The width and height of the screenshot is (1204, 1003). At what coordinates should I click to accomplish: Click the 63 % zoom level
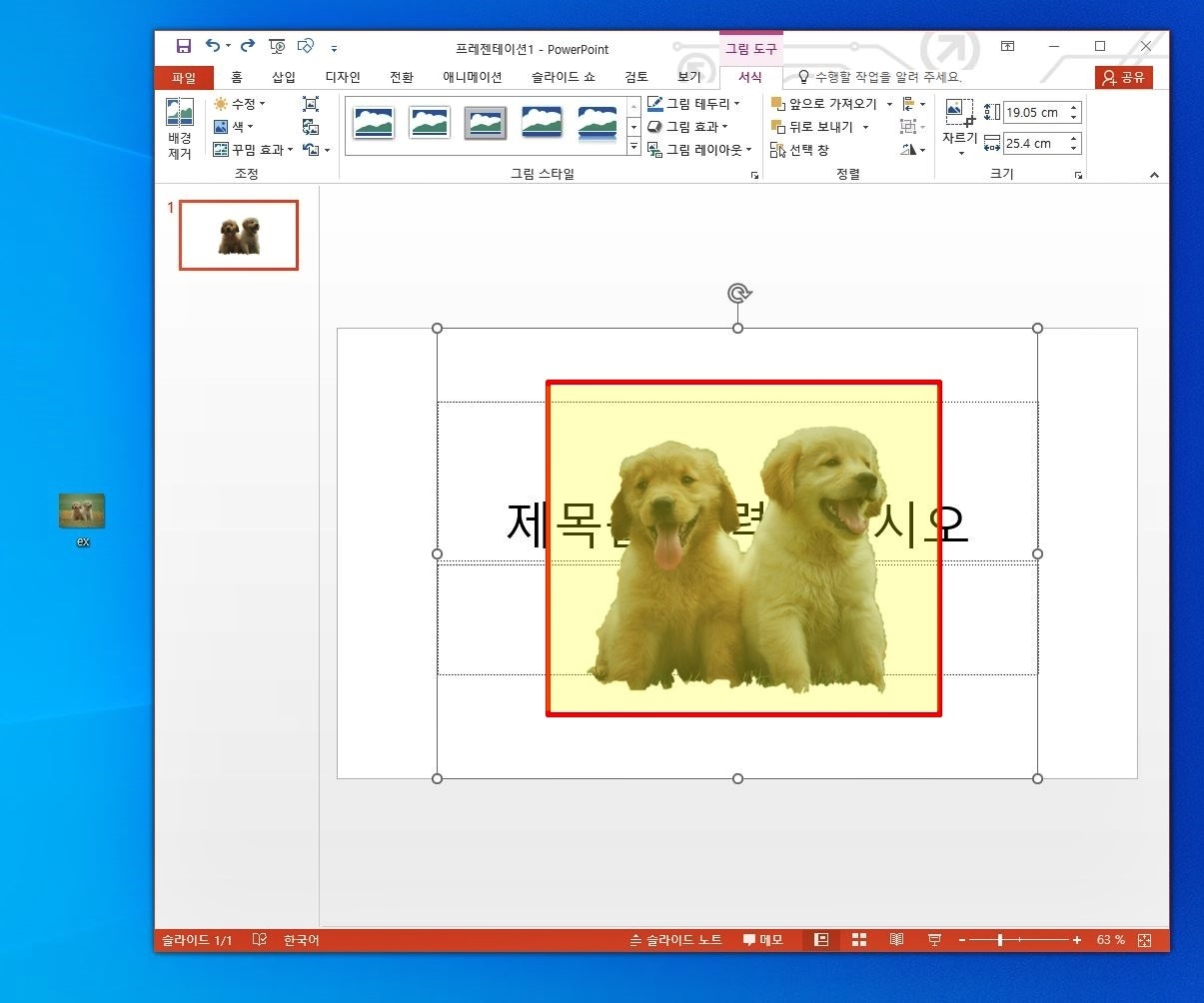[x=1110, y=940]
